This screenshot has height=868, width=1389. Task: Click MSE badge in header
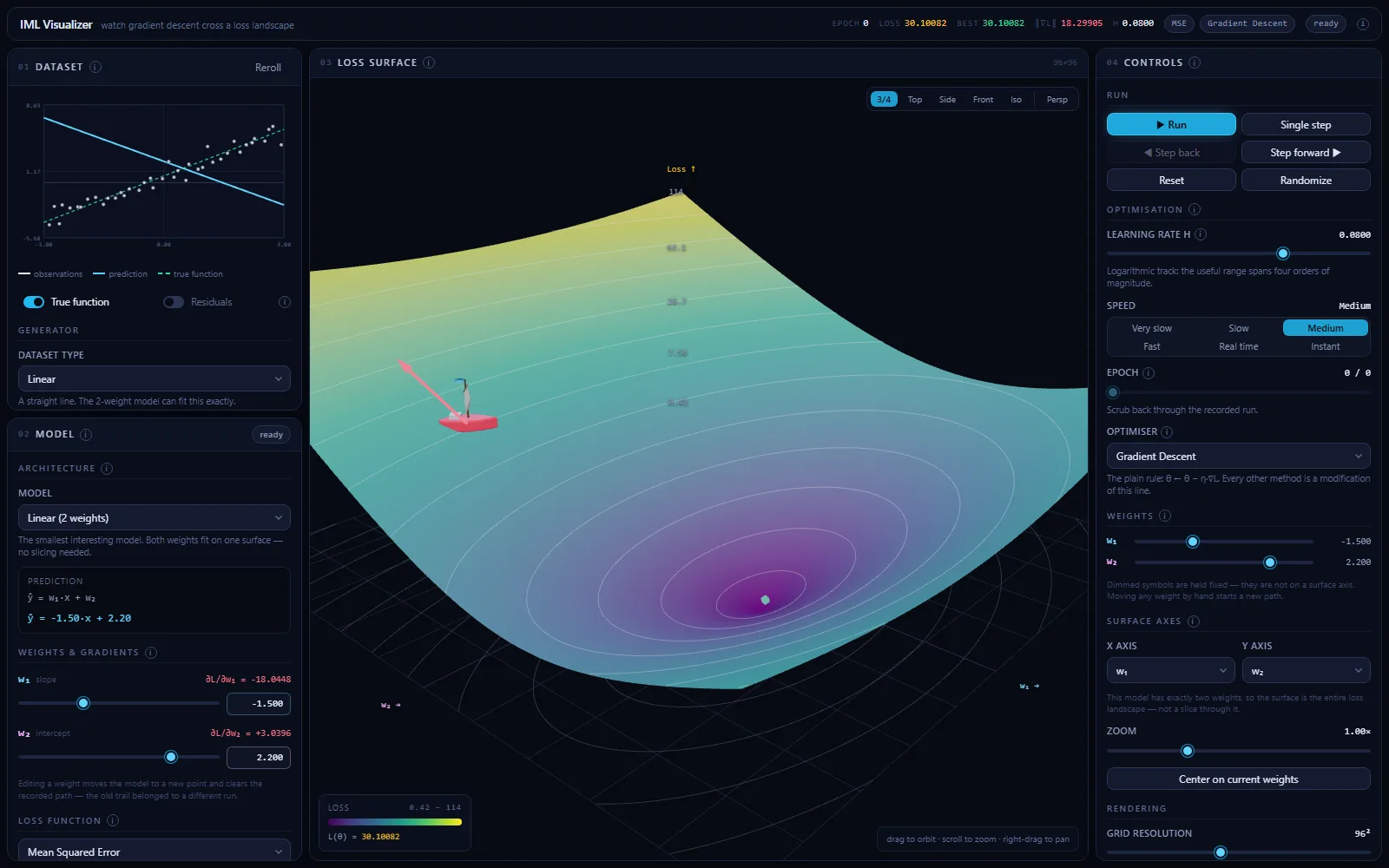pos(1179,23)
